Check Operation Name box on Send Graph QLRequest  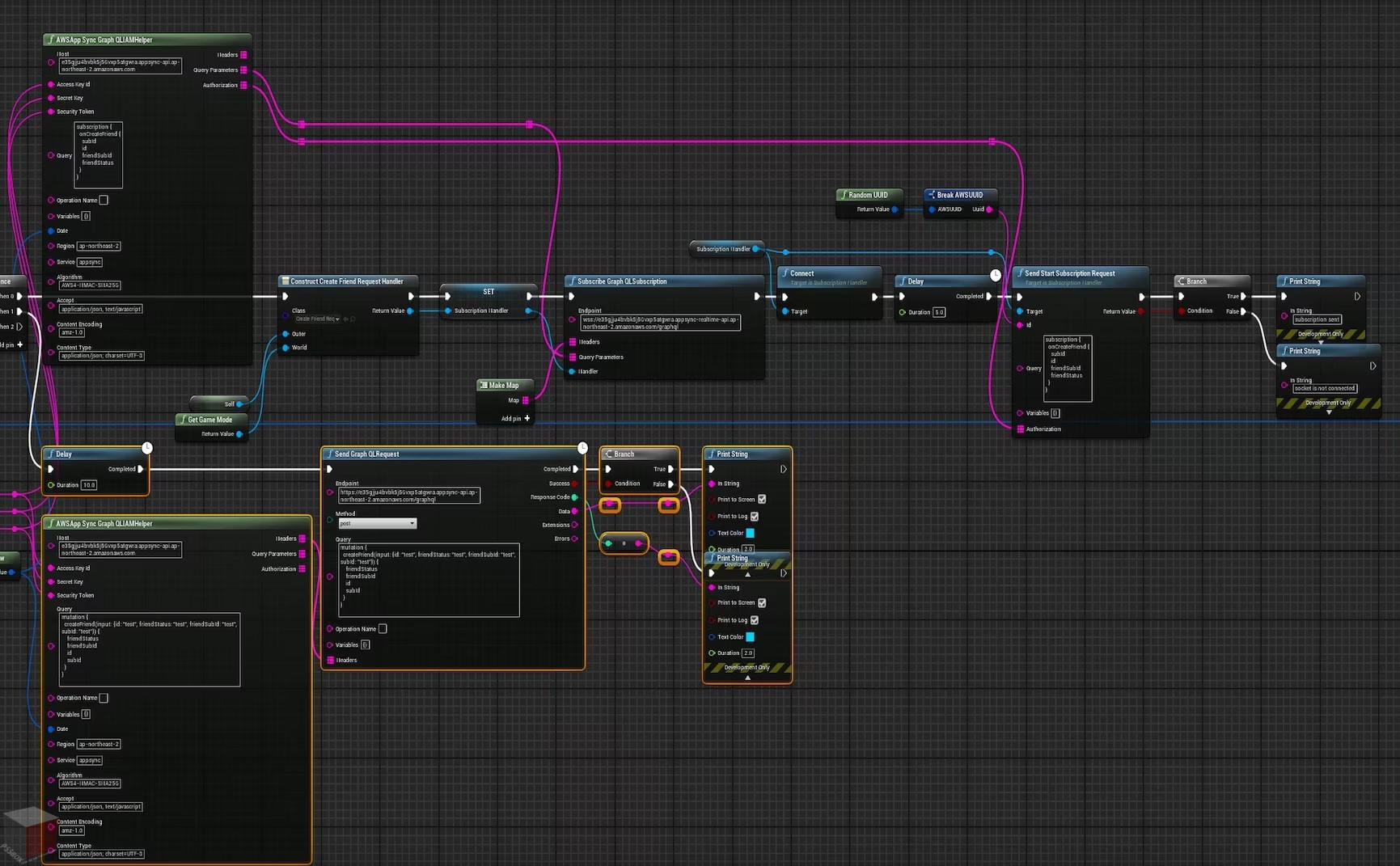(383, 629)
